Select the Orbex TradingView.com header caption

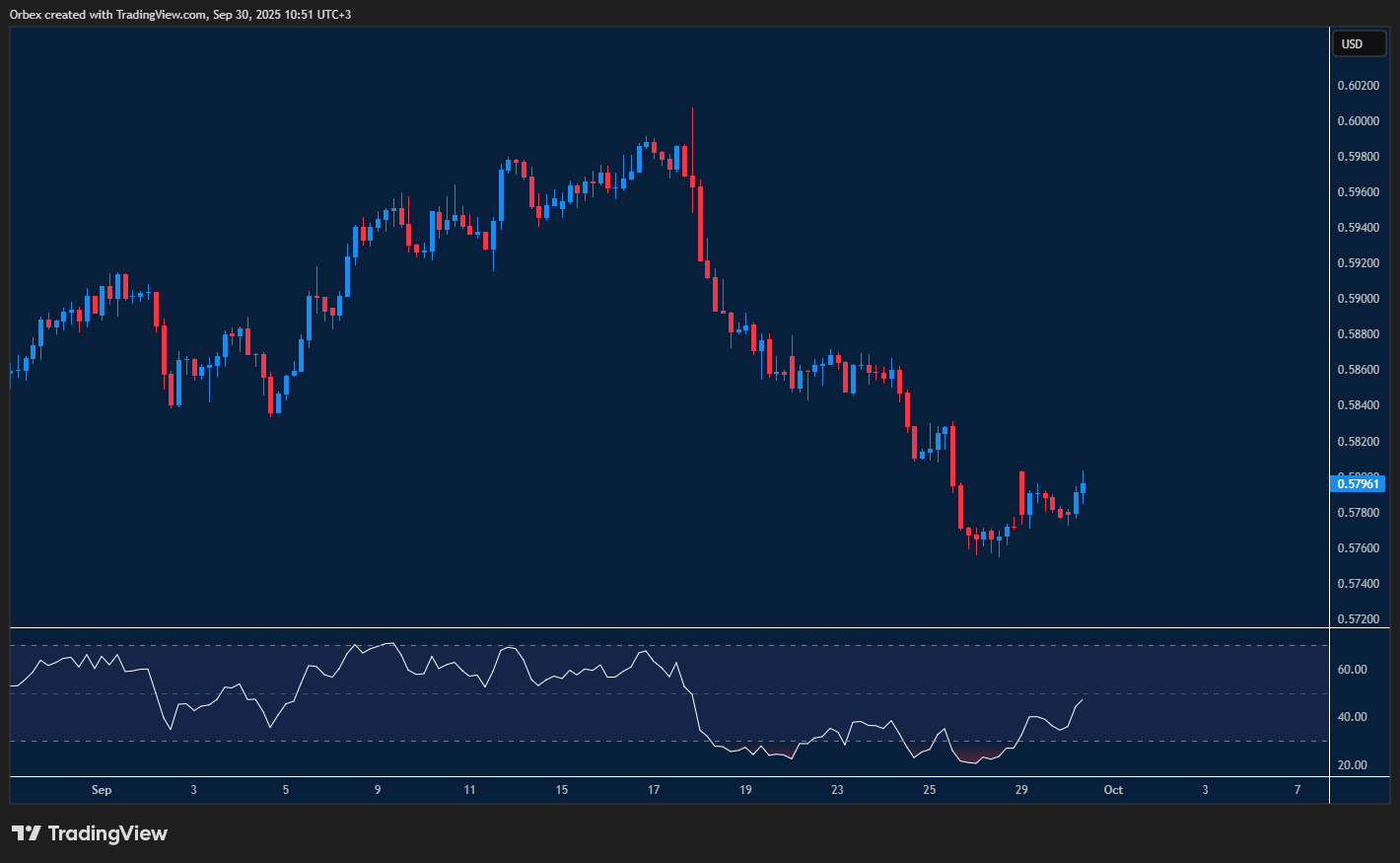(x=180, y=14)
